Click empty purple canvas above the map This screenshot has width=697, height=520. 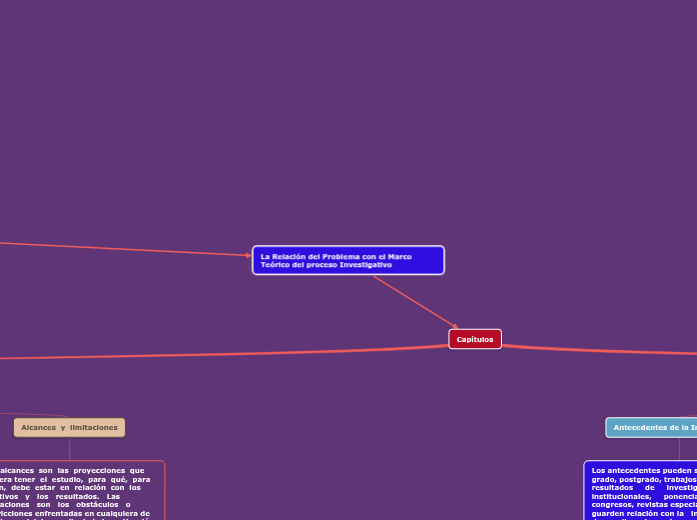(350, 100)
